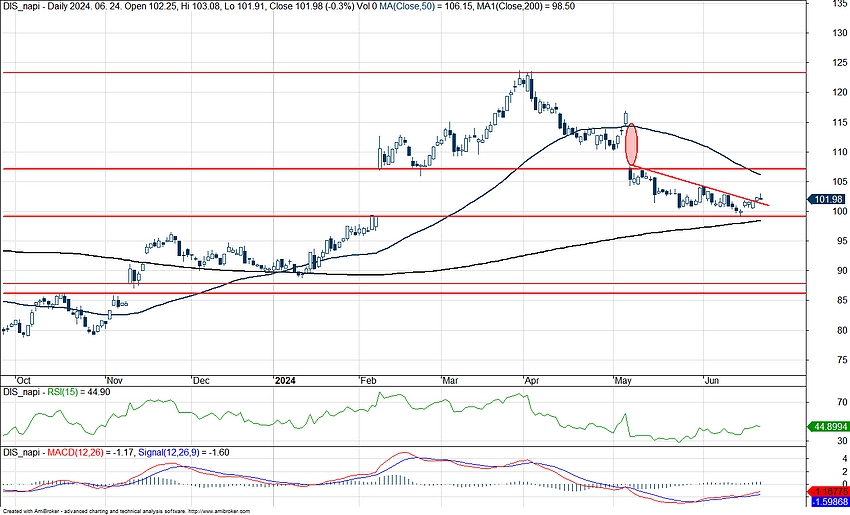This screenshot has width=850, height=515.
Task: Select the Mar label on the time axis
Action: [450, 381]
